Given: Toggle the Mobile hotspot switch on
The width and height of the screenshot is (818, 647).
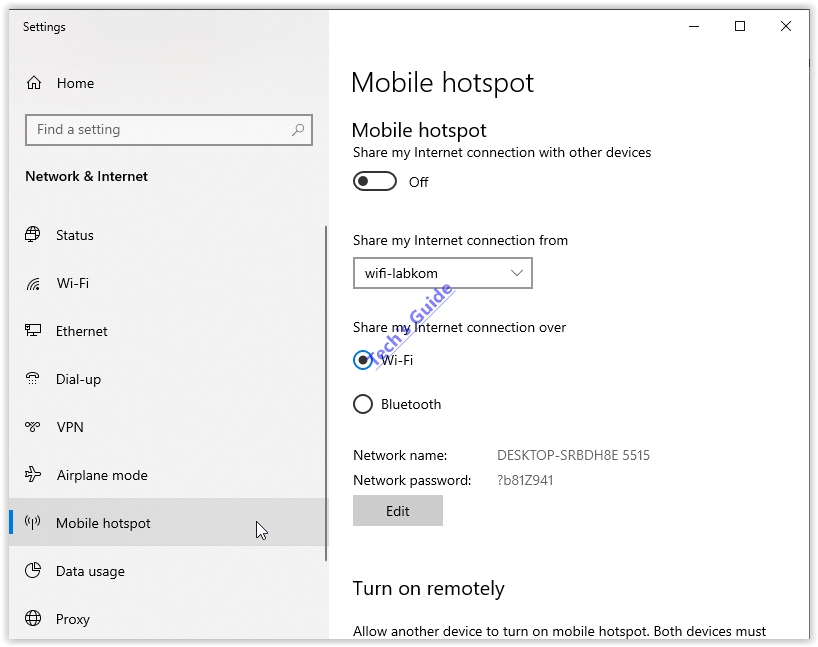Looking at the screenshot, I should pos(375,181).
